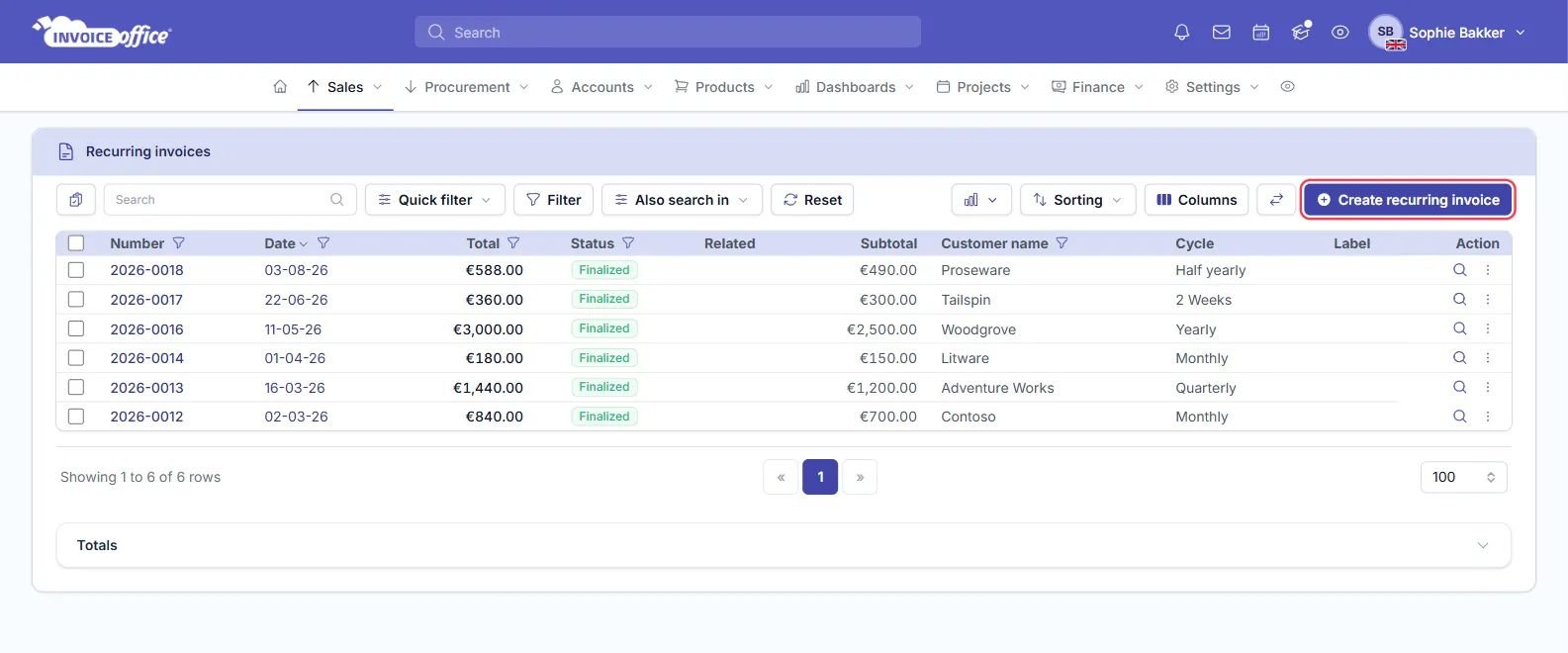Open more actions for 2026-0017
1568x653 pixels.
1487,299
